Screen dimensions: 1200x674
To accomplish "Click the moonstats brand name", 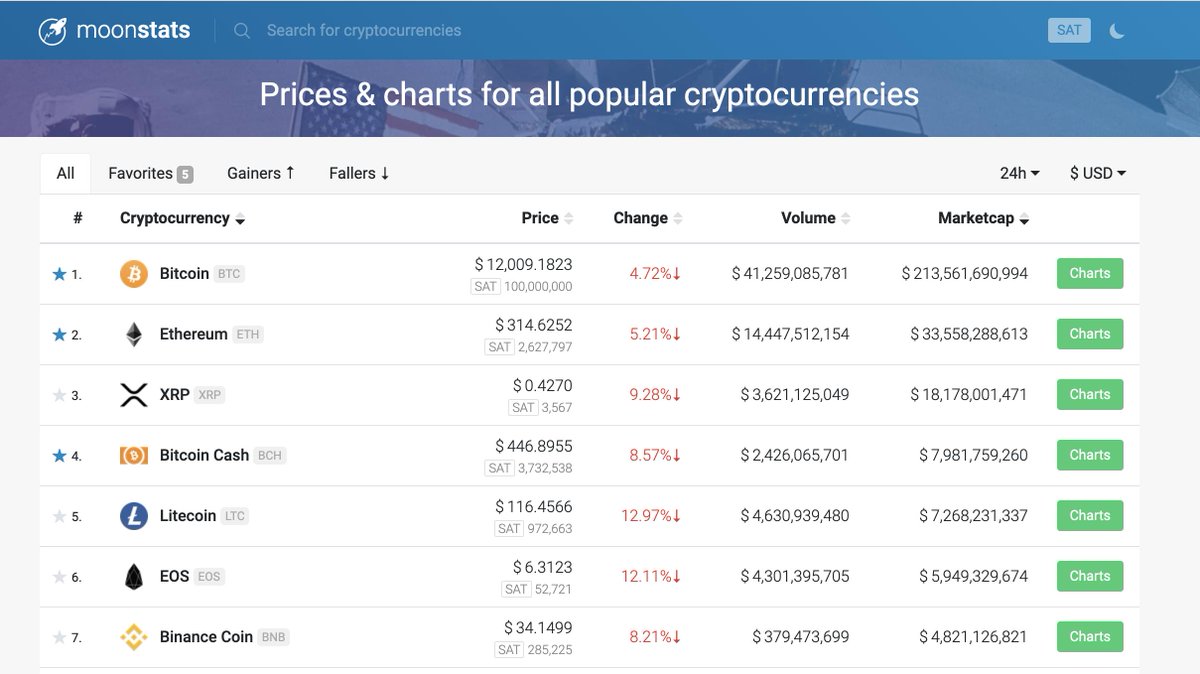I will [133, 30].
